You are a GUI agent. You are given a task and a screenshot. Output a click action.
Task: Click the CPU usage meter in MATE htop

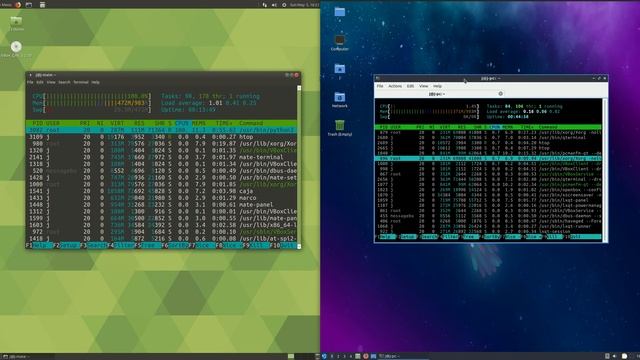click(91, 96)
